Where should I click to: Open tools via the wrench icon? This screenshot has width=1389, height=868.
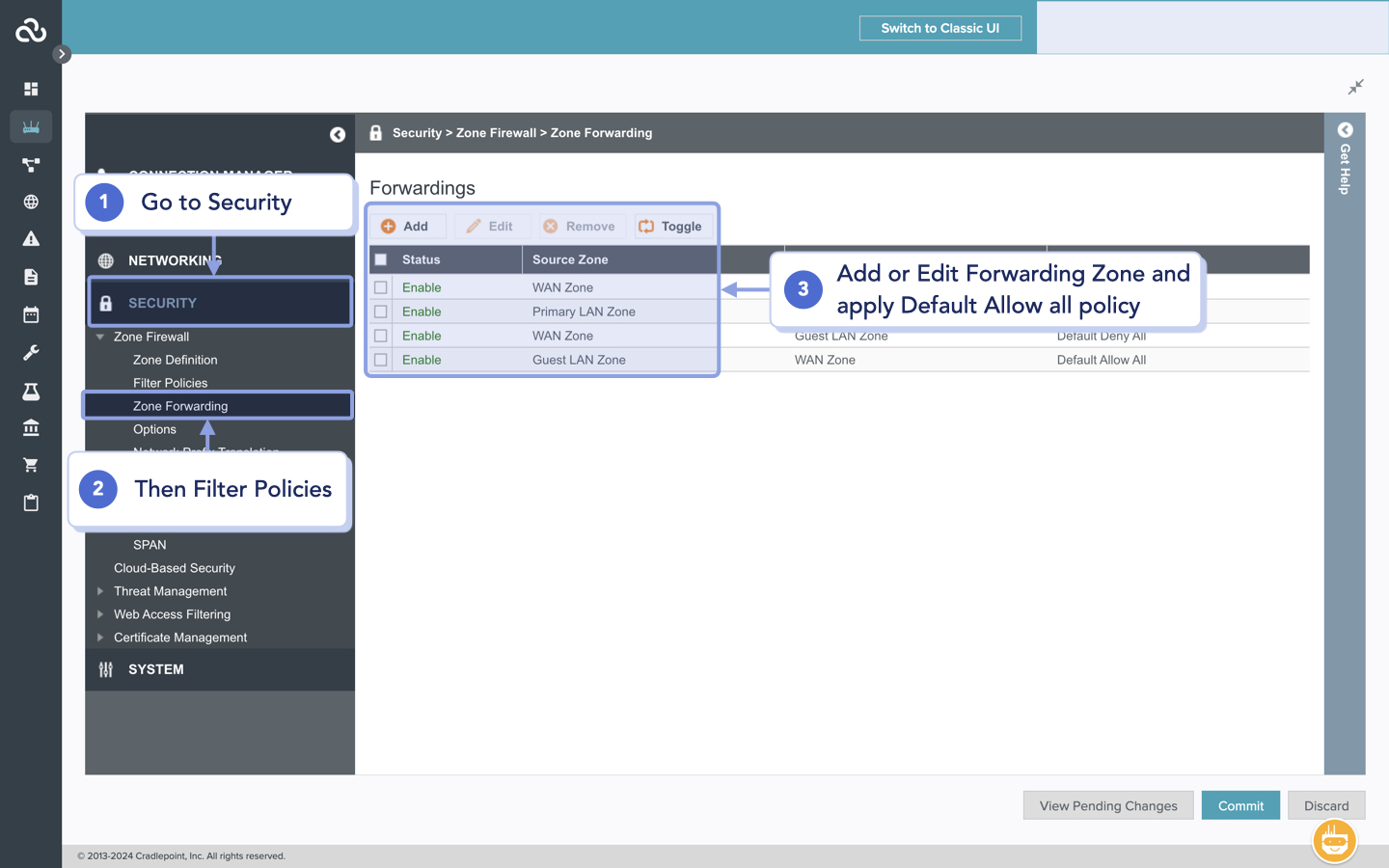(31, 352)
